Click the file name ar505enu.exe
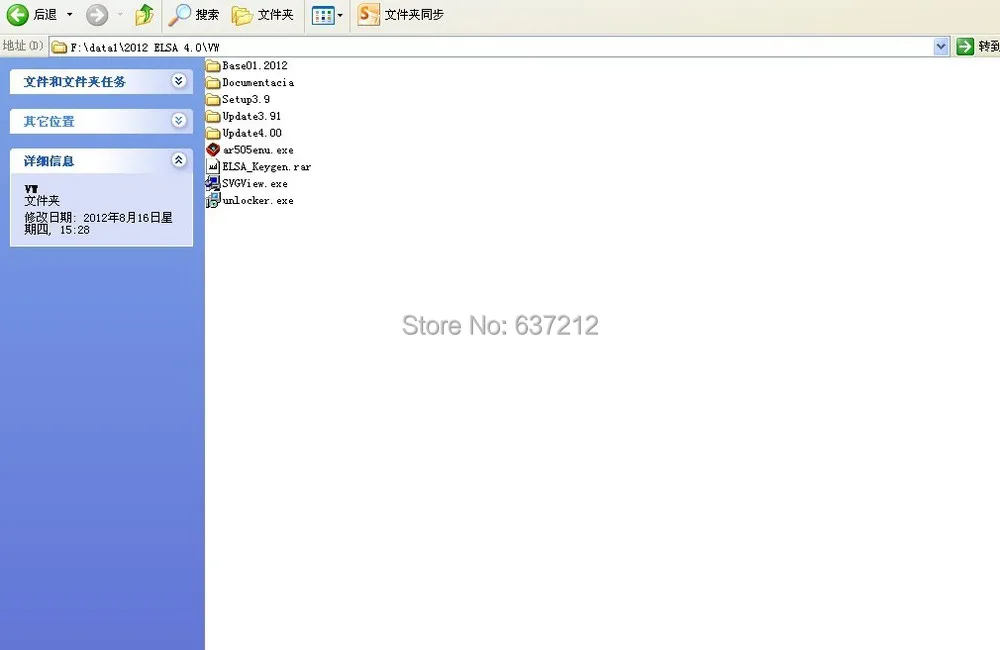The height and width of the screenshot is (650, 1000). coord(258,150)
